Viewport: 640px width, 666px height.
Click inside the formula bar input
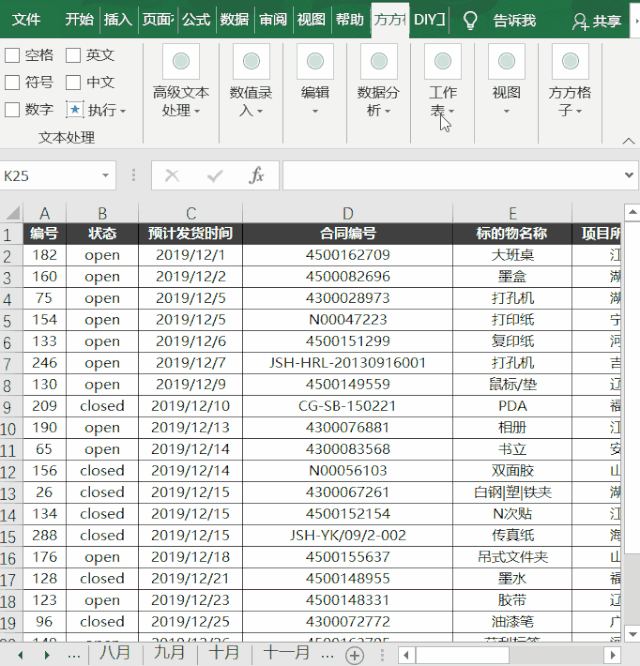453,175
